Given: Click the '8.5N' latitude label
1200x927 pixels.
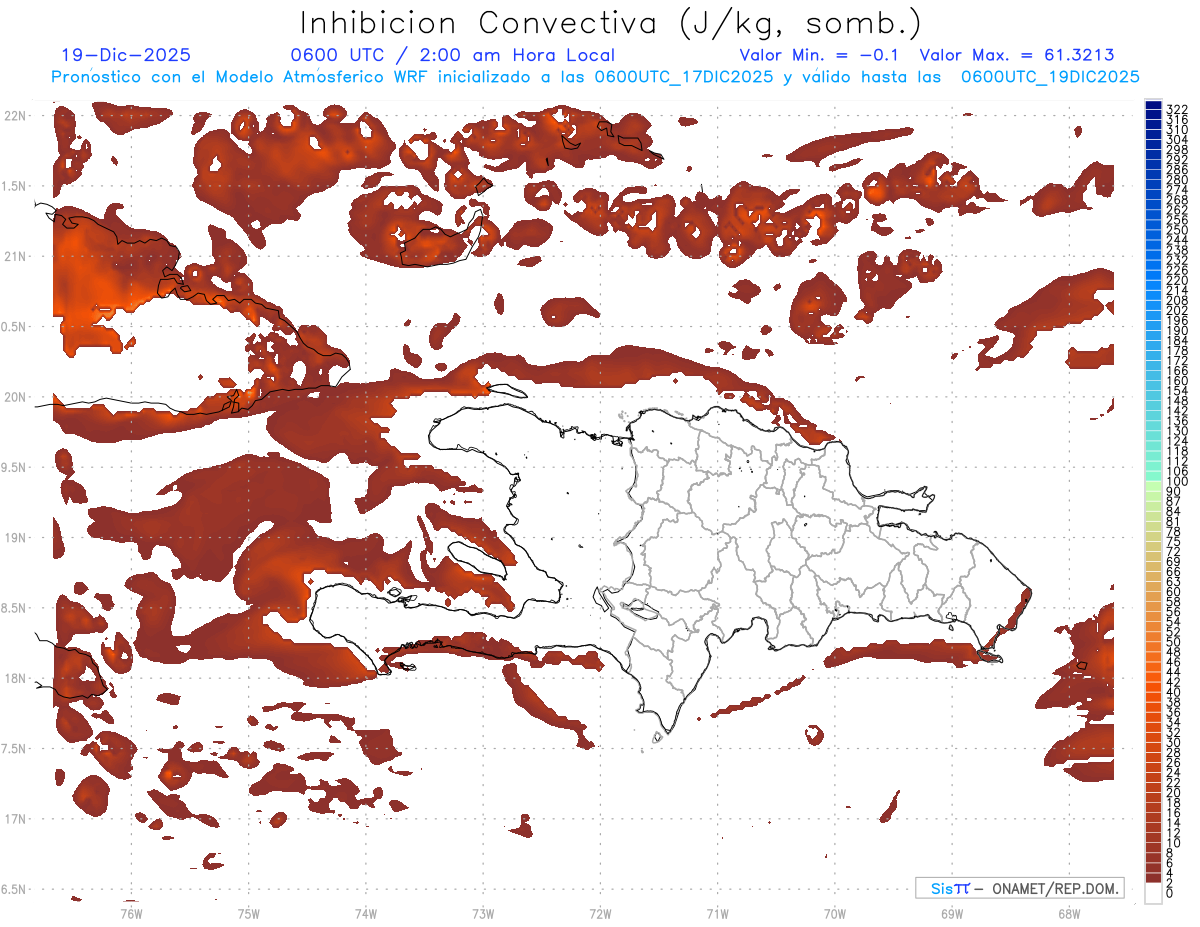Looking at the screenshot, I should click(x=14, y=608).
